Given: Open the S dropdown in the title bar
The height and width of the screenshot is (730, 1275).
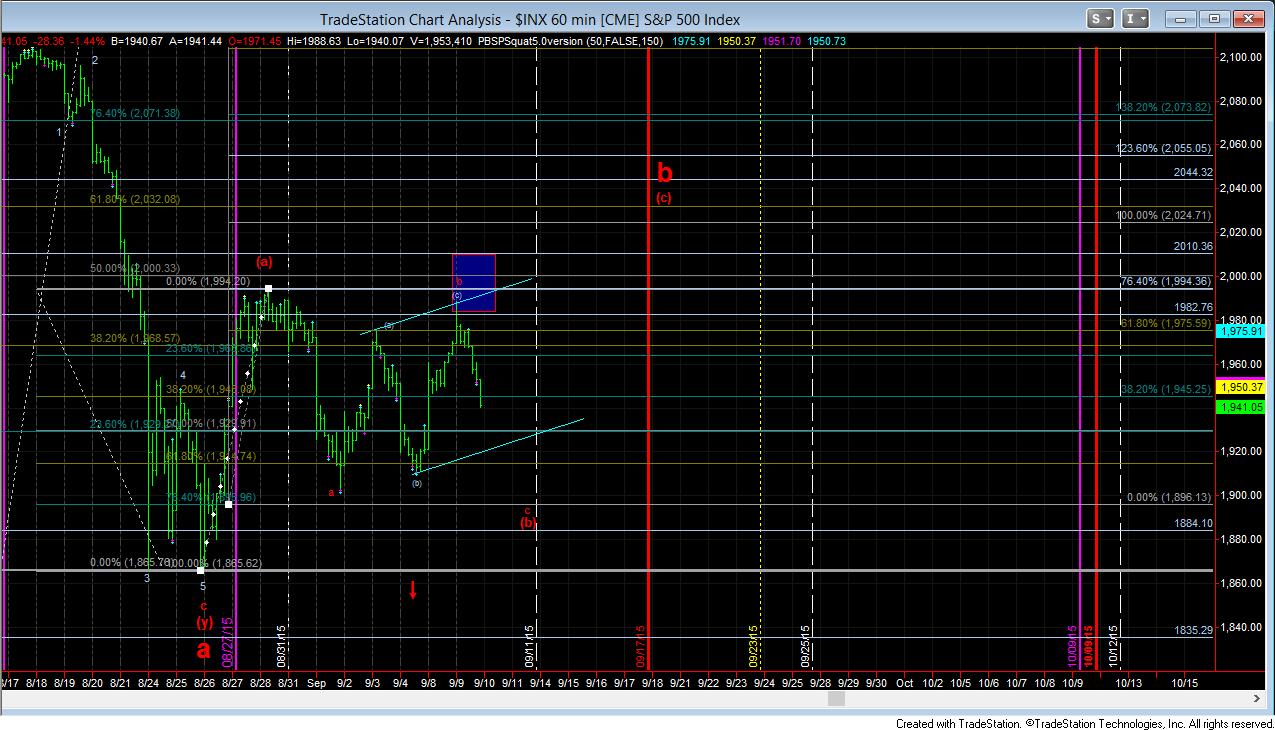Looking at the screenshot, I should tap(1101, 18).
